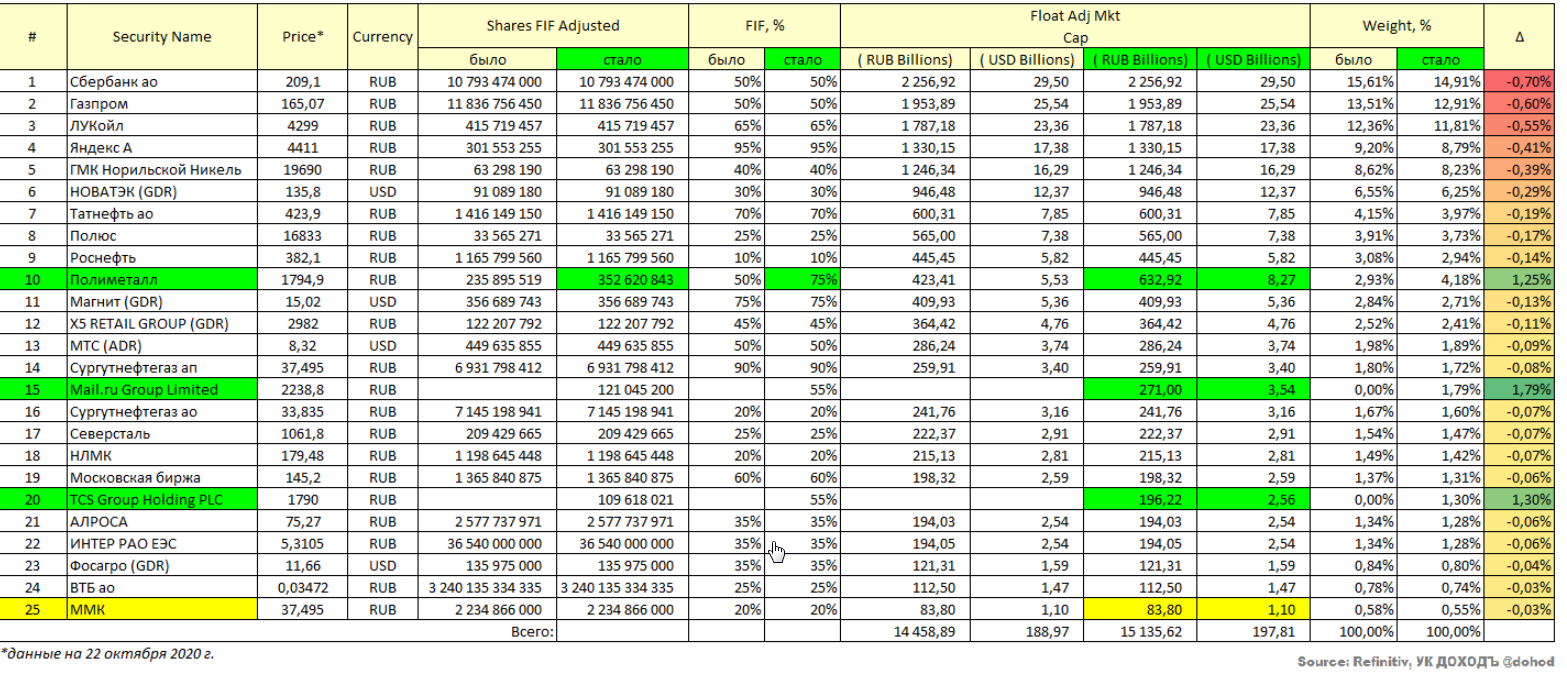The height and width of the screenshot is (689, 1567).
Task: Select the FIF, % header
Action: pyautogui.click(x=764, y=26)
